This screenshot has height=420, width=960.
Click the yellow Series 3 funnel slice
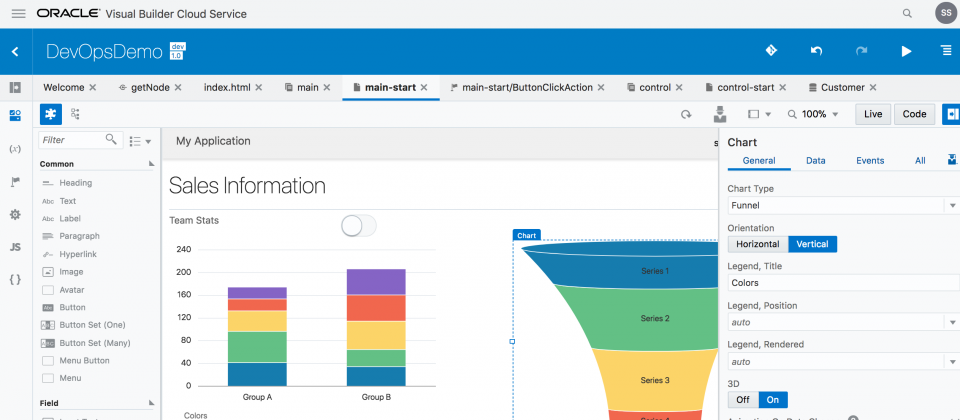[655, 380]
